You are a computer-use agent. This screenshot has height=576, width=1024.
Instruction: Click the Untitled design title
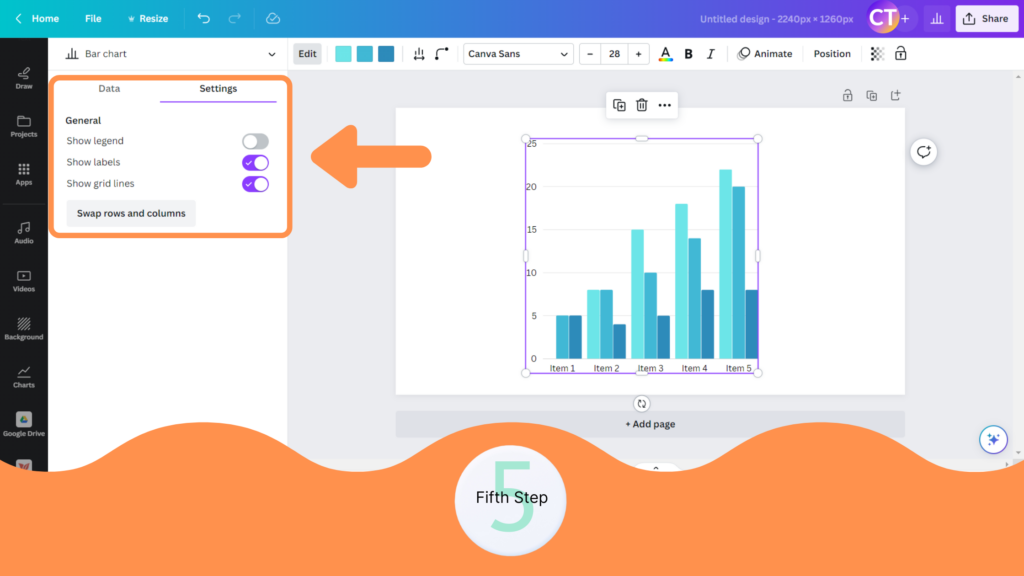776,19
